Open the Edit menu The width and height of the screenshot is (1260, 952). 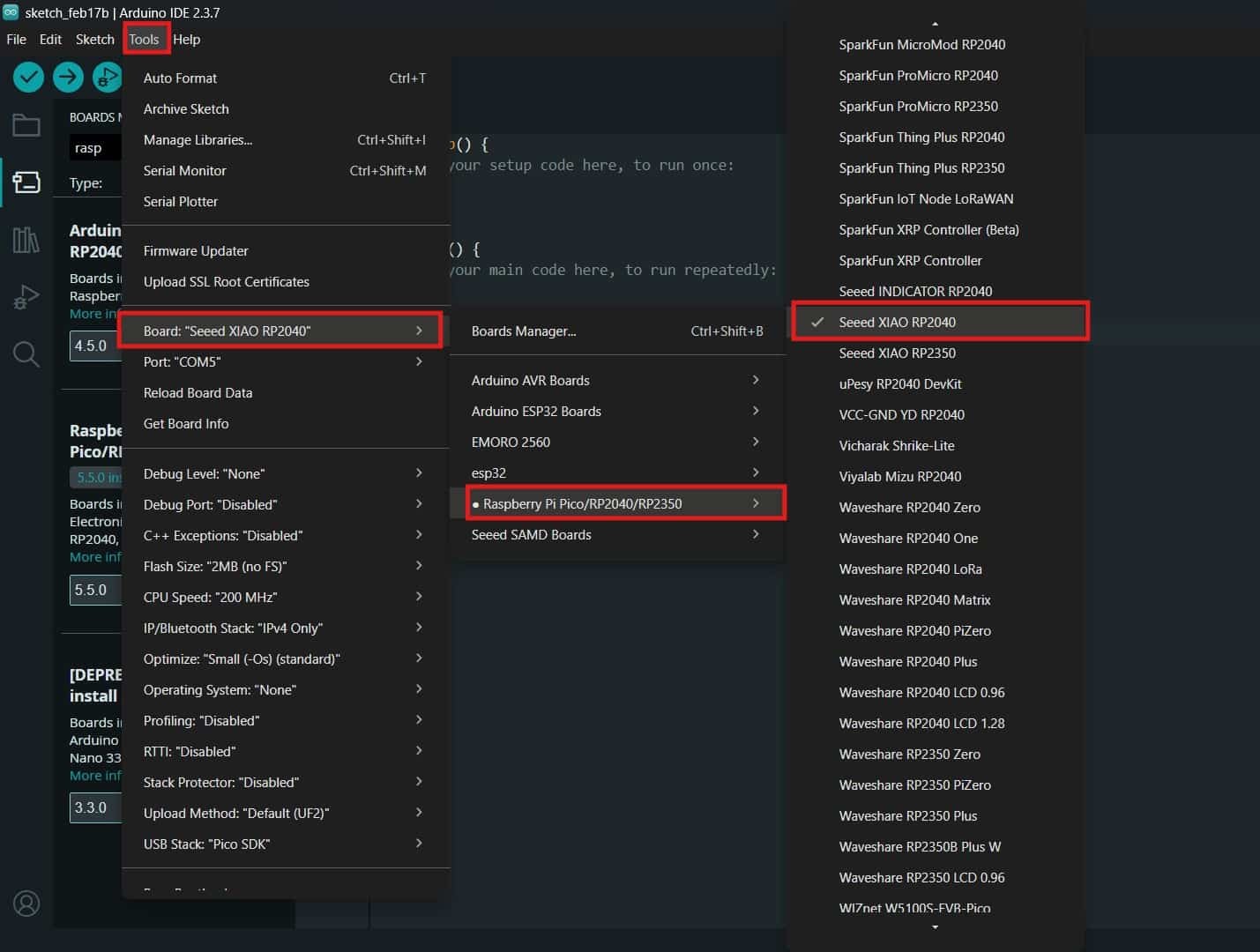click(50, 39)
